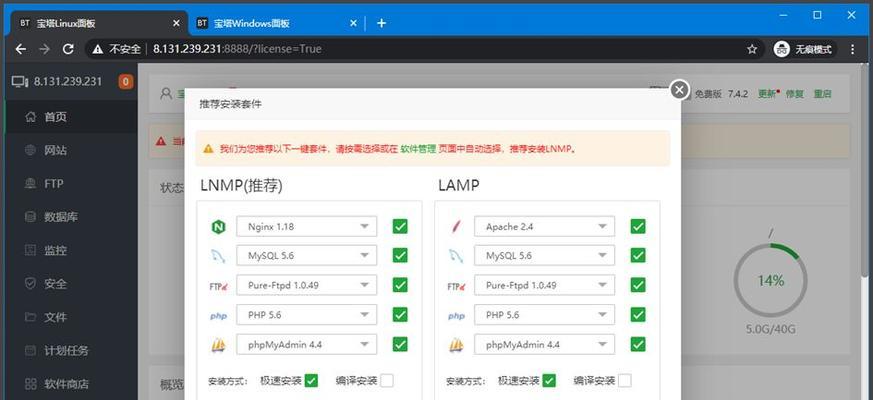Open the LNMP Pure-Ftpd 1.0.49 dropdown
This screenshot has width=873, height=400.
[307, 285]
